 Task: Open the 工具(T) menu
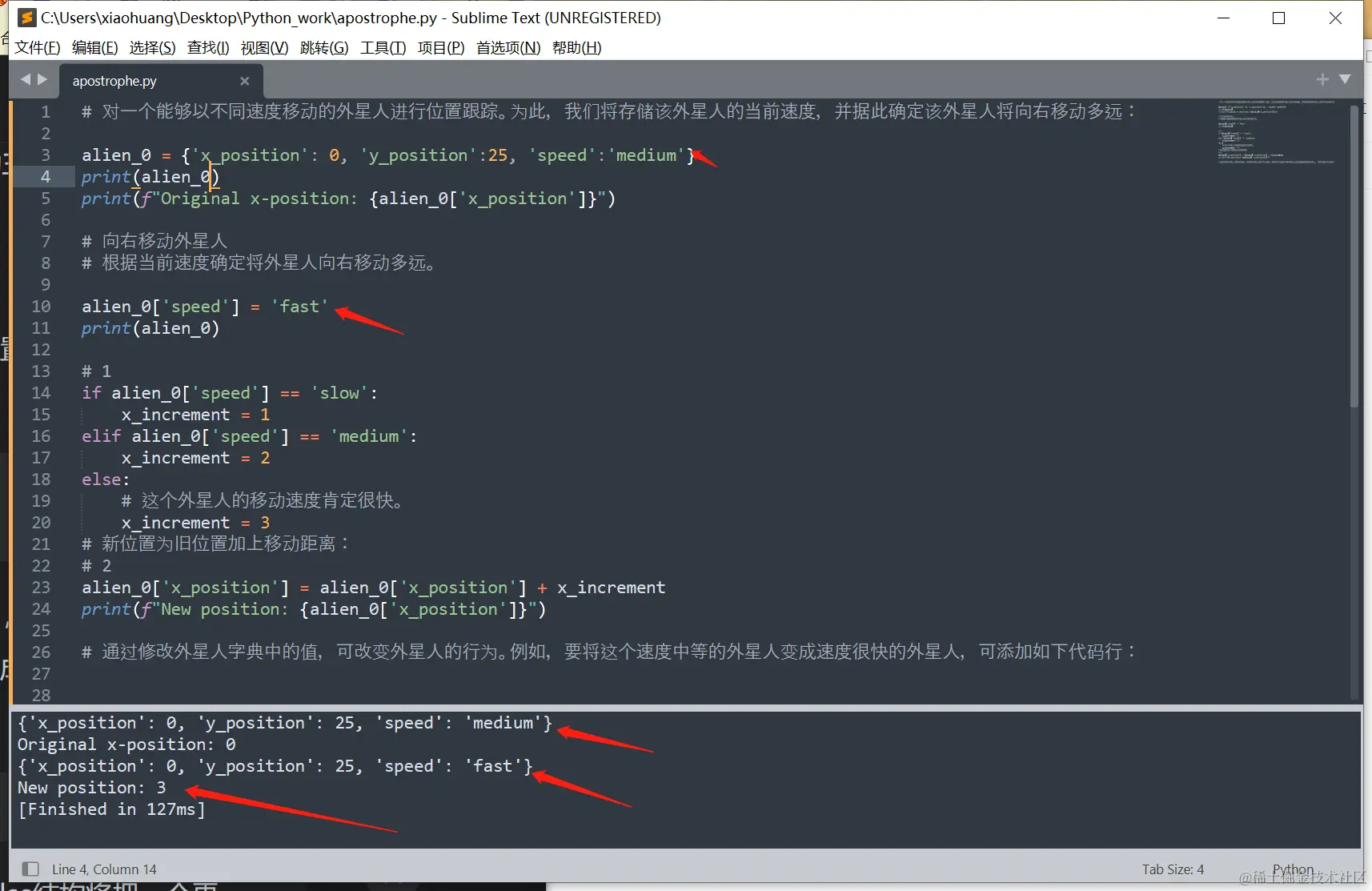(x=383, y=48)
